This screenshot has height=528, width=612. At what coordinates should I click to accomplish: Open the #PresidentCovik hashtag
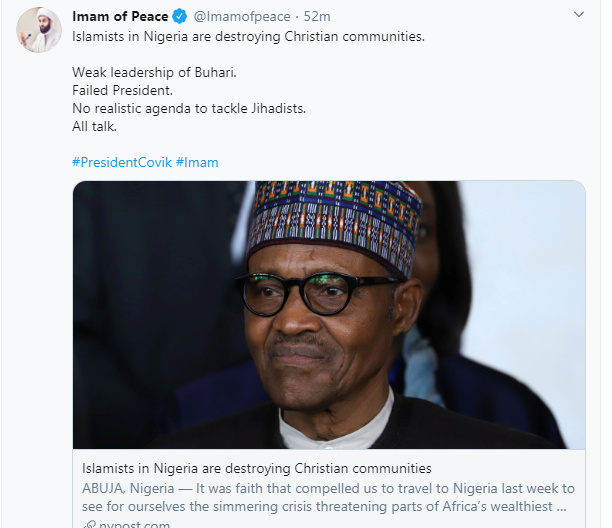tap(122, 162)
